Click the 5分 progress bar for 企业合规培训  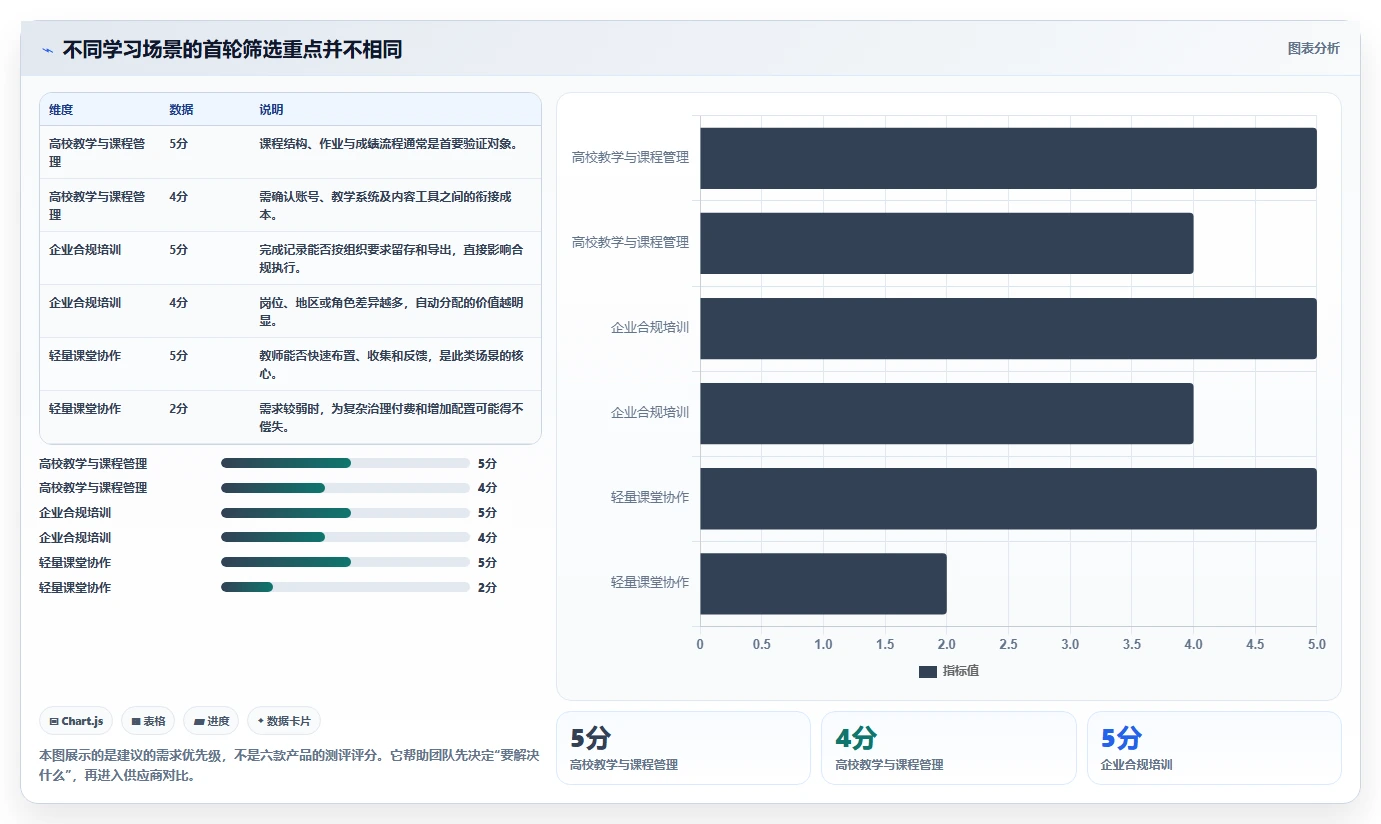tap(345, 513)
